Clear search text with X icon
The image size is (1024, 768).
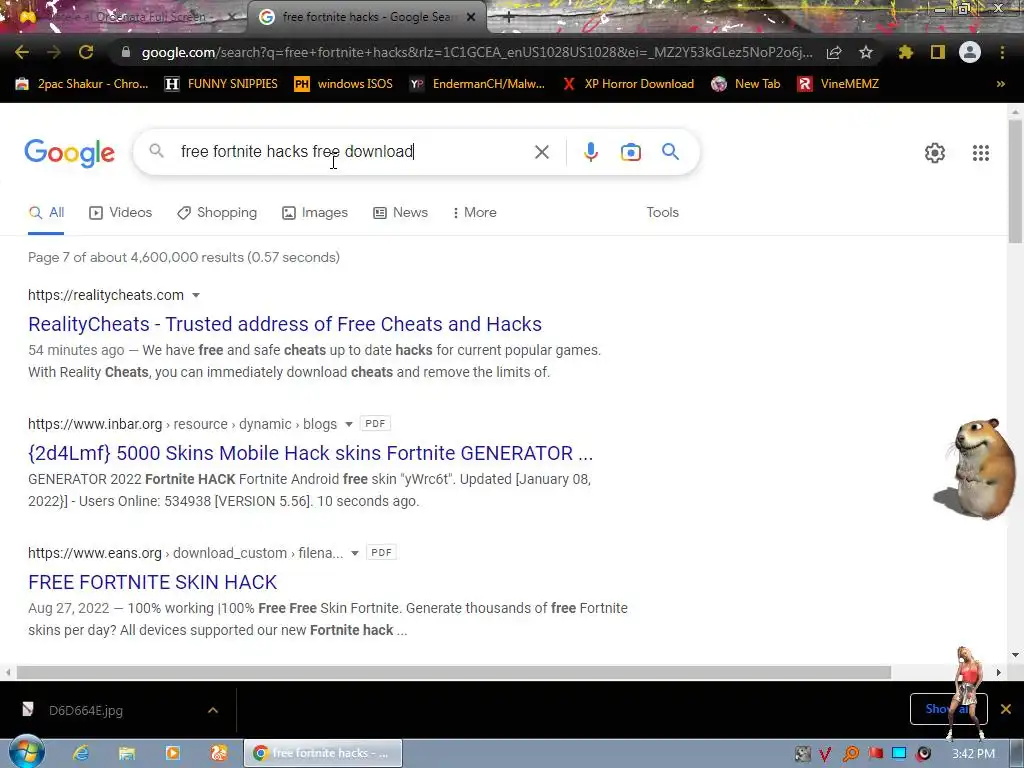tap(541, 152)
